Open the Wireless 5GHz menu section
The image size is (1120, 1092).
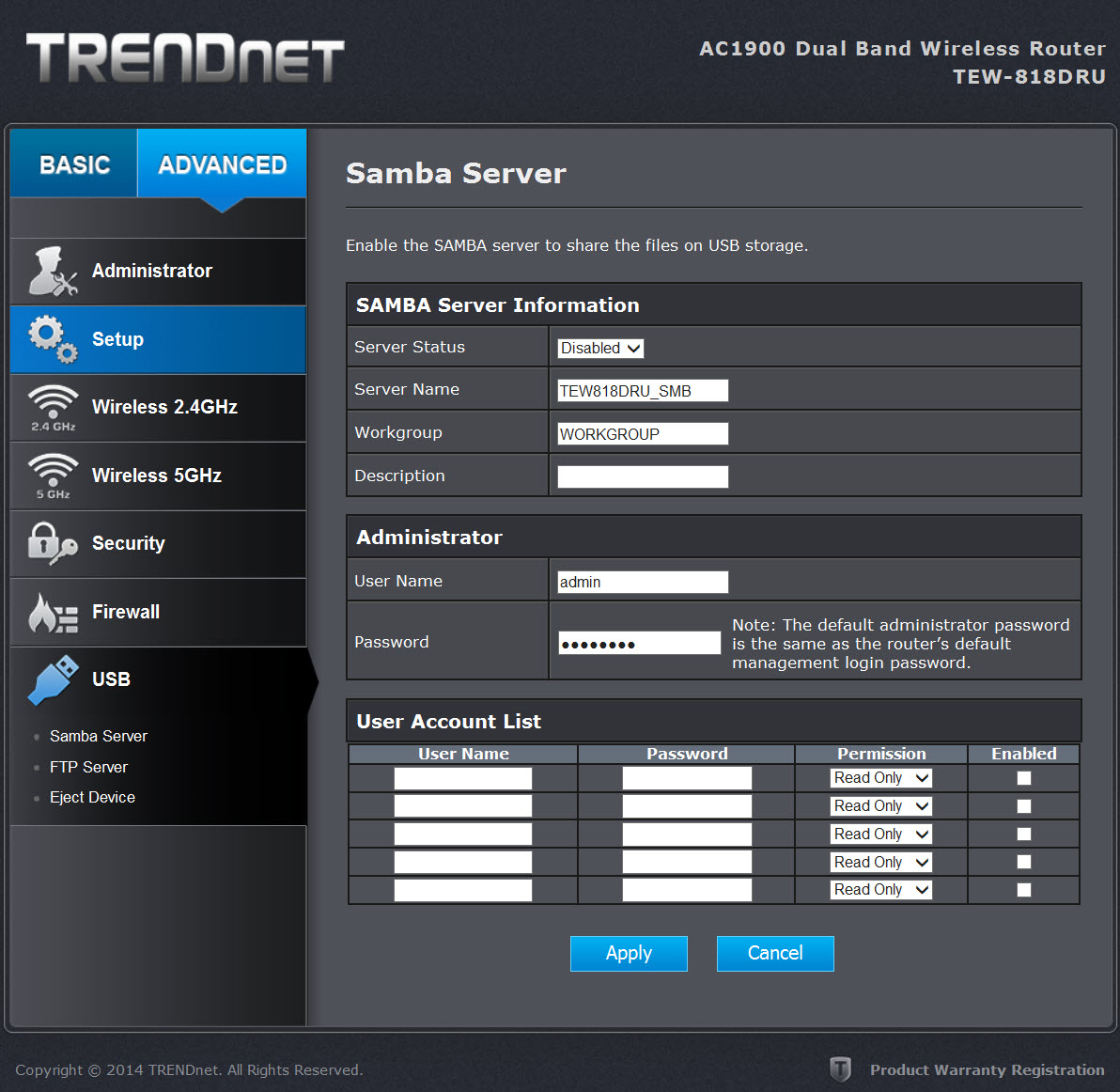[158, 476]
